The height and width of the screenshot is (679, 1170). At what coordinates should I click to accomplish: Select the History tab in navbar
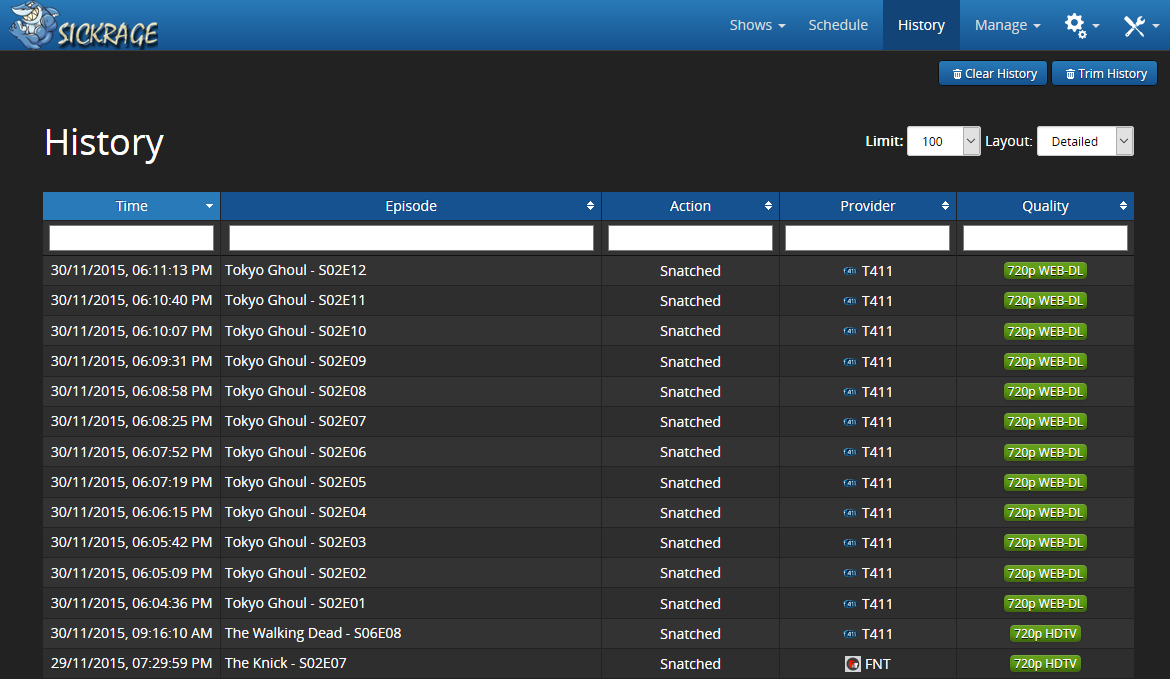921,25
